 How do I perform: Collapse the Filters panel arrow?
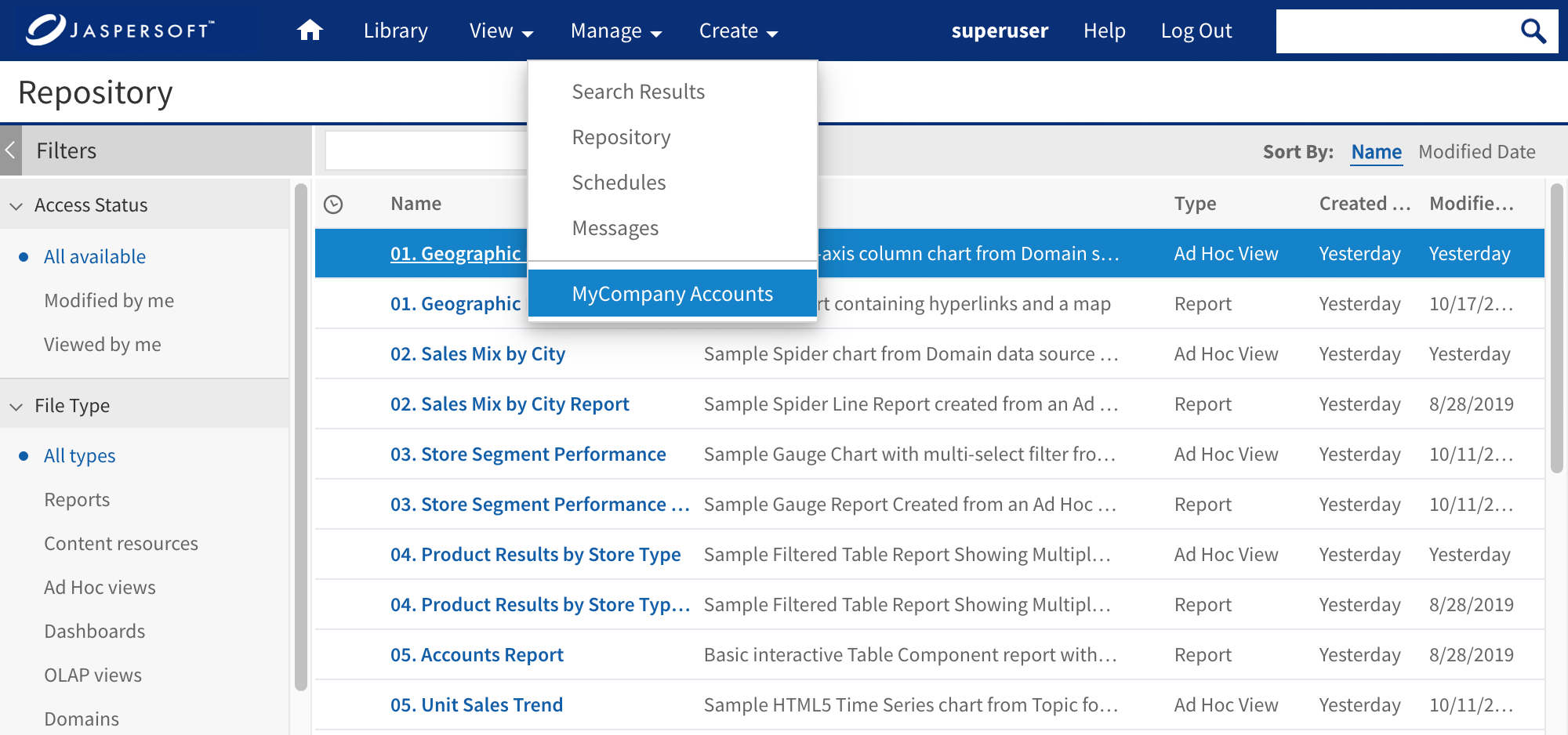pyautogui.click(x=10, y=150)
